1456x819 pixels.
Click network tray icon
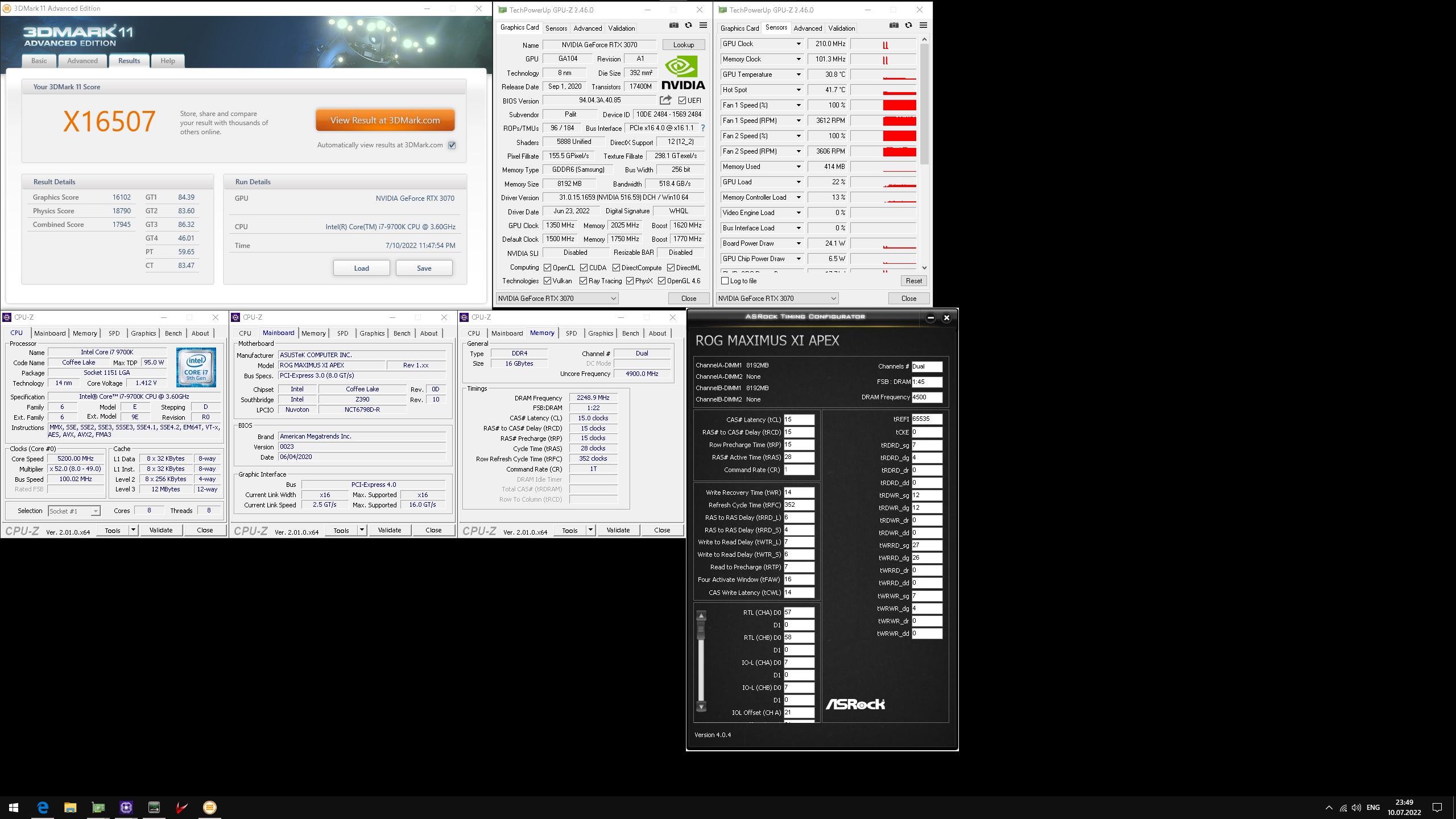click(x=1343, y=808)
